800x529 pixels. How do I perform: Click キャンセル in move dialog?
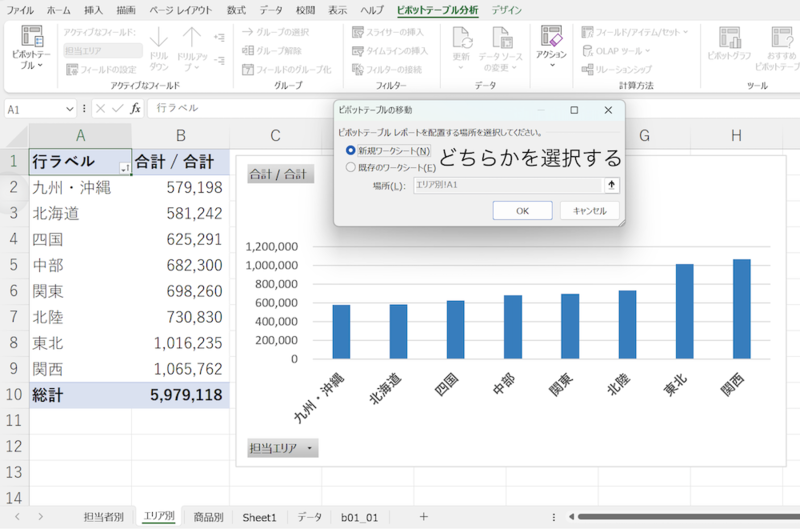[x=589, y=211]
